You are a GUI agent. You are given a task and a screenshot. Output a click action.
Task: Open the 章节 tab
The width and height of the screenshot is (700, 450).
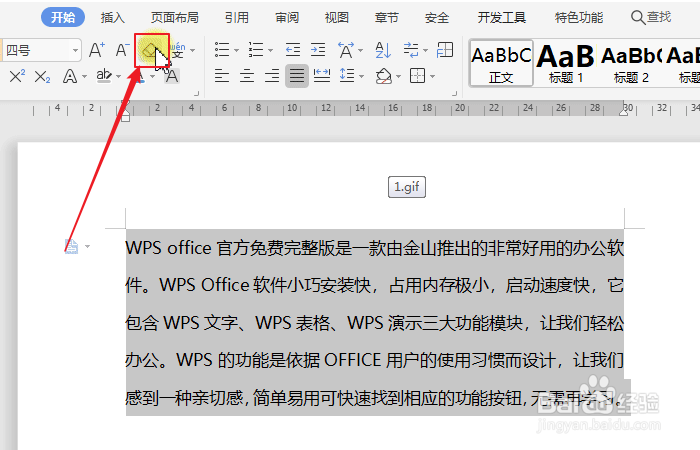coord(386,17)
